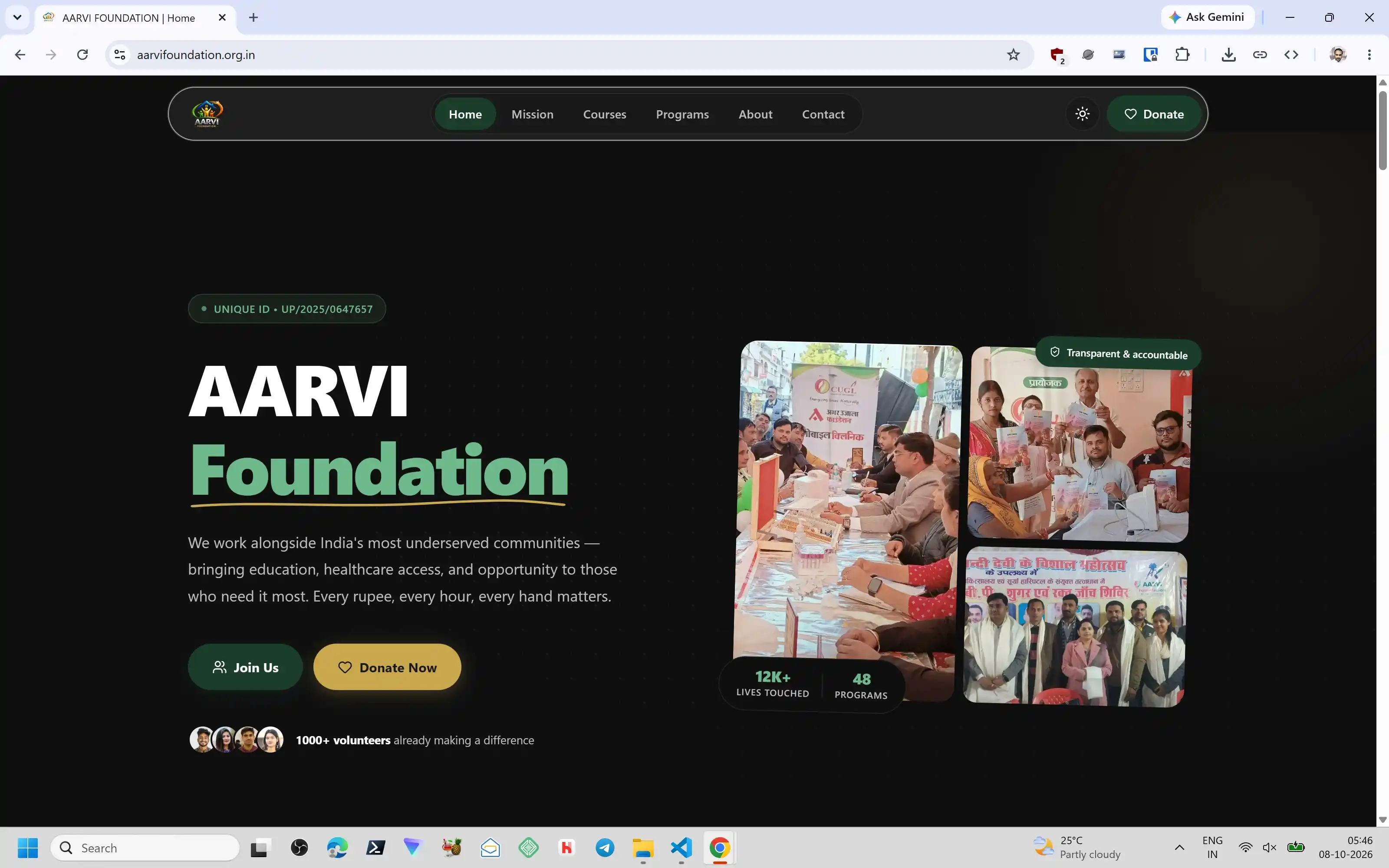Open site information icon in address bar
Image resolution: width=1389 pixels, height=868 pixels.
(x=119, y=55)
